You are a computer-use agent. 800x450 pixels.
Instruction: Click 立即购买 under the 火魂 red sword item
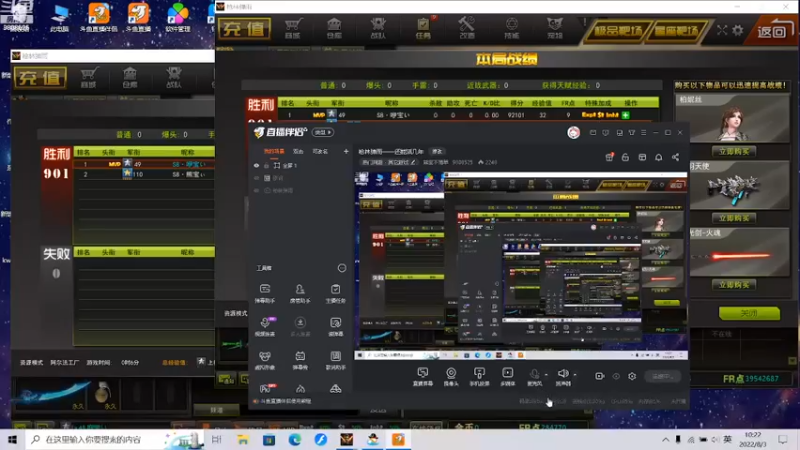[734, 285]
